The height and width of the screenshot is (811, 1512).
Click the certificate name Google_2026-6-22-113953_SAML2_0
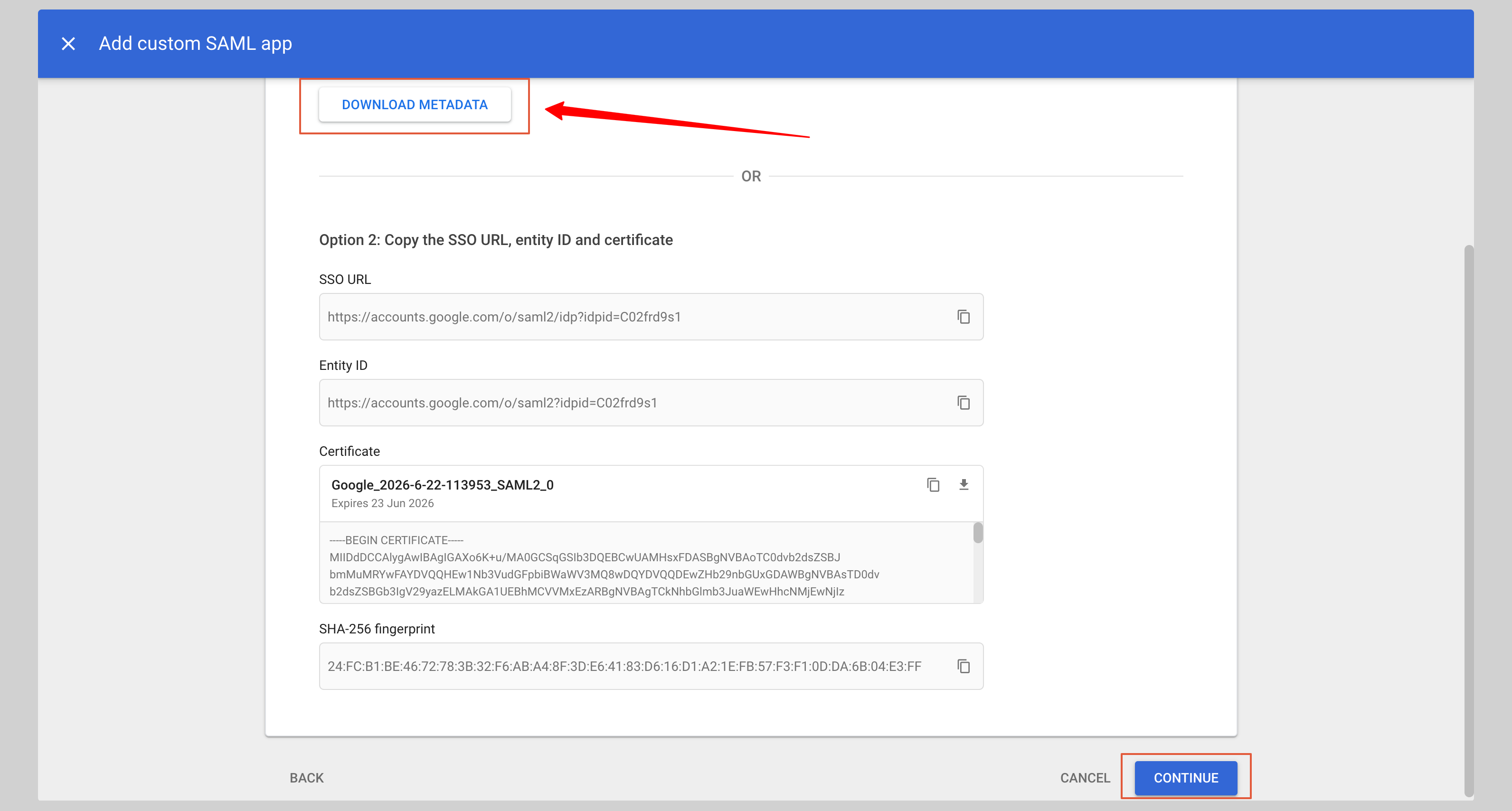[x=442, y=485]
